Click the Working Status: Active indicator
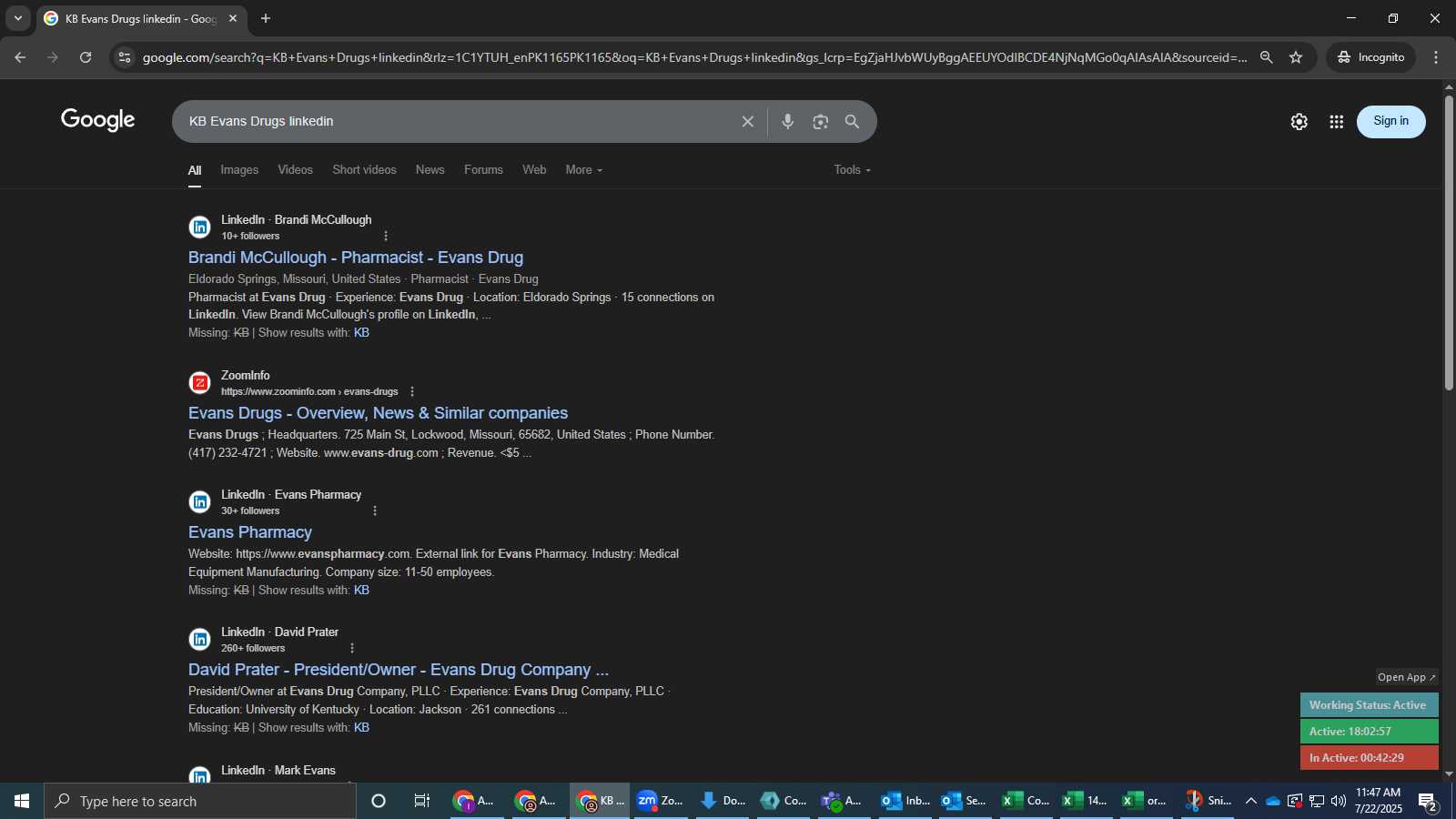 (x=1369, y=705)
